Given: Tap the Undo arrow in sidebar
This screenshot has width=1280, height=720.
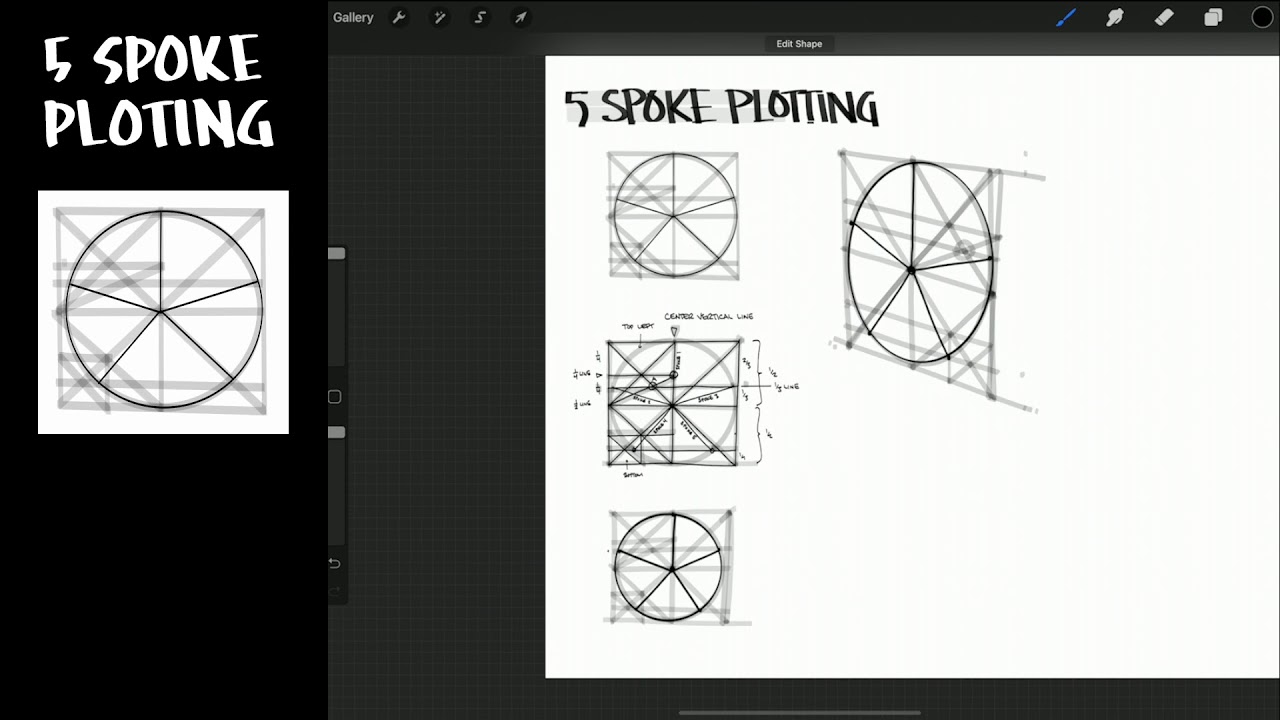Looking at the screenshot, I should pyautogui.click(x=334, y=563).
